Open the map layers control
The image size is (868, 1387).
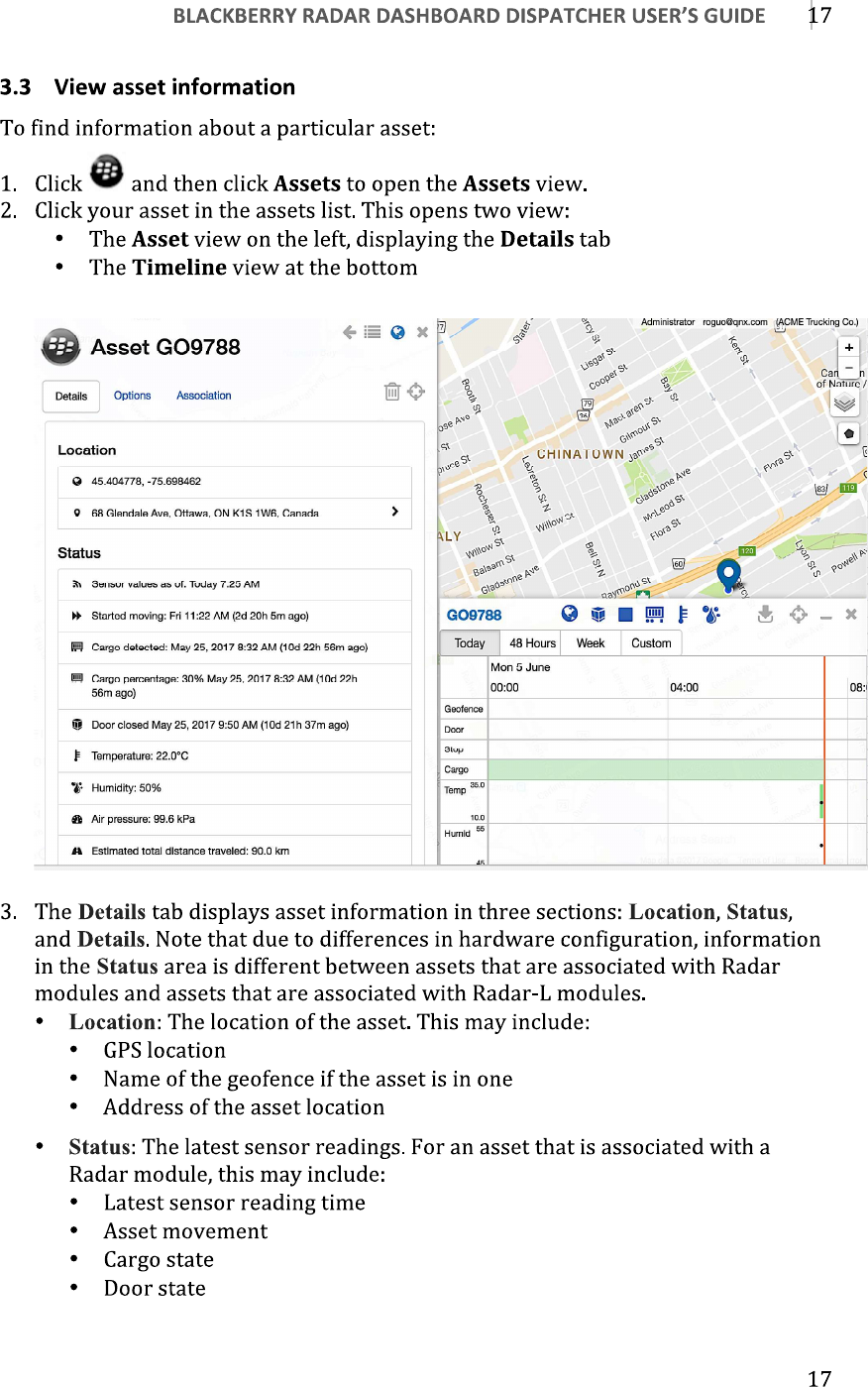pyautogui.click(x=844, y=403)
